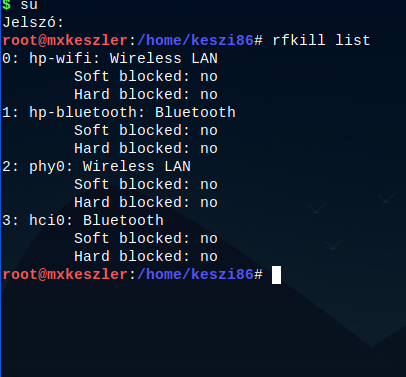Click the 'rfkill list' command text
The image size is (406, 377).
(x=321, y=40)
